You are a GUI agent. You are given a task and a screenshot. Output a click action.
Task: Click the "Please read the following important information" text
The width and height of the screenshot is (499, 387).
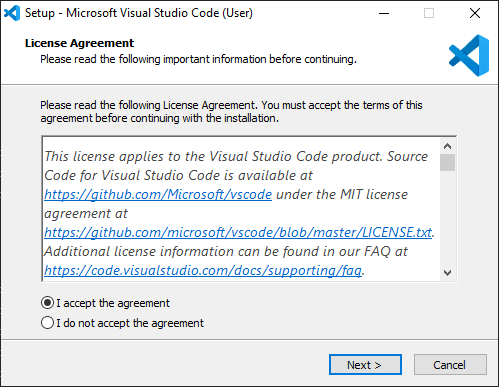198,59
